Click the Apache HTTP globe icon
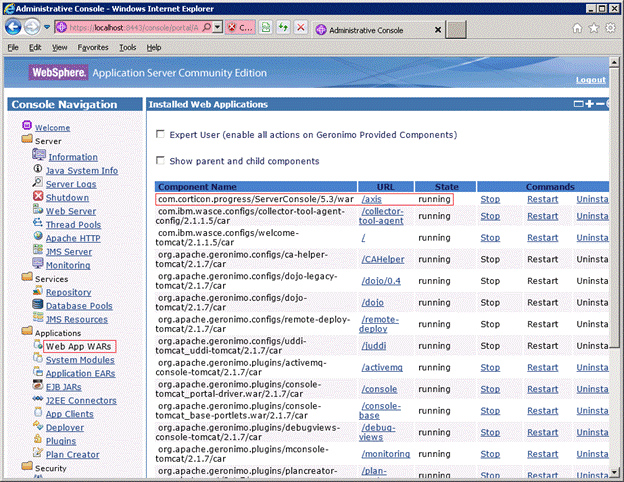This screenshot has height=482, width=624. point(38,236)
